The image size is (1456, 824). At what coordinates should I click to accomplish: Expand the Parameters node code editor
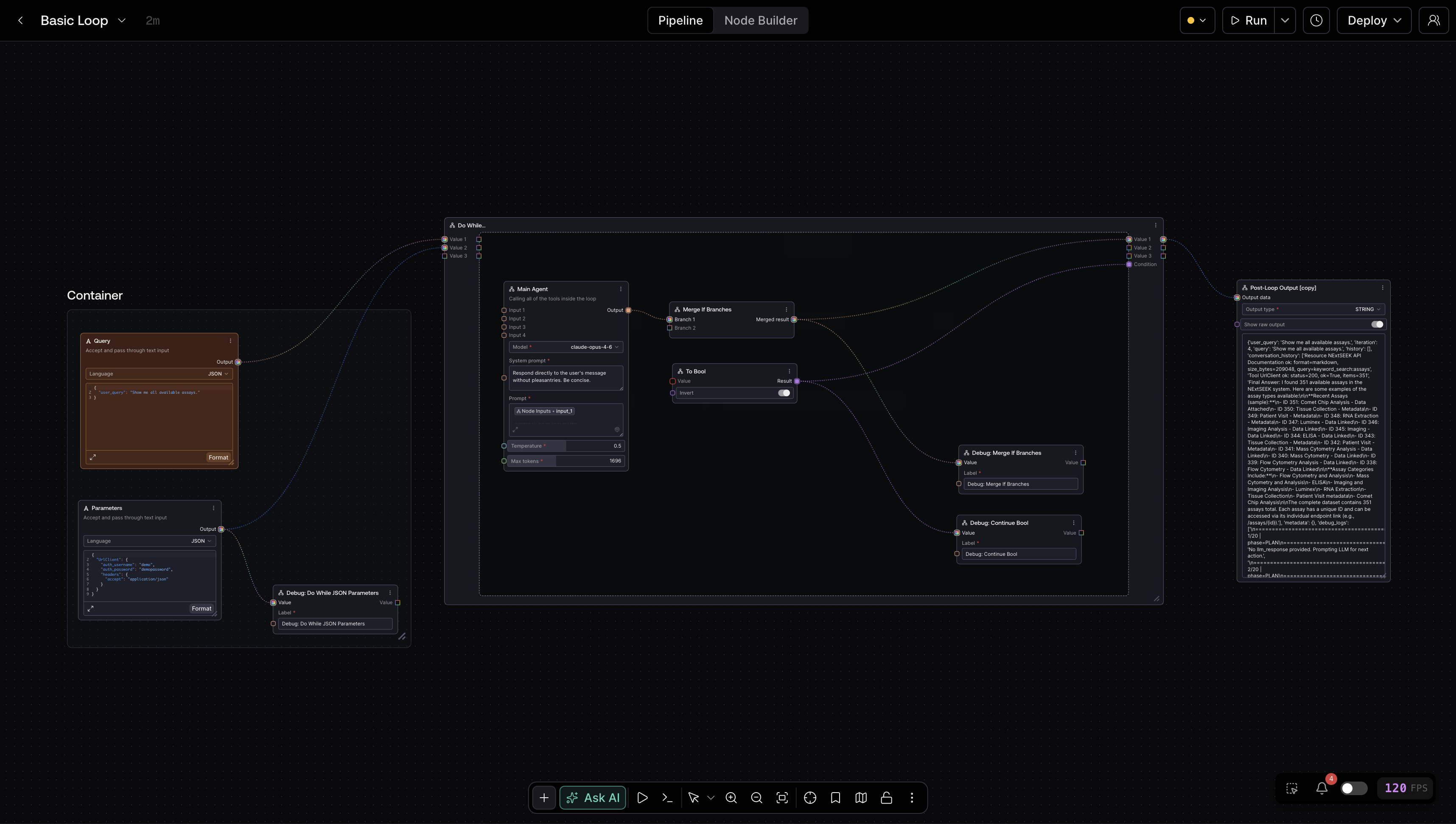click(90, 608)
